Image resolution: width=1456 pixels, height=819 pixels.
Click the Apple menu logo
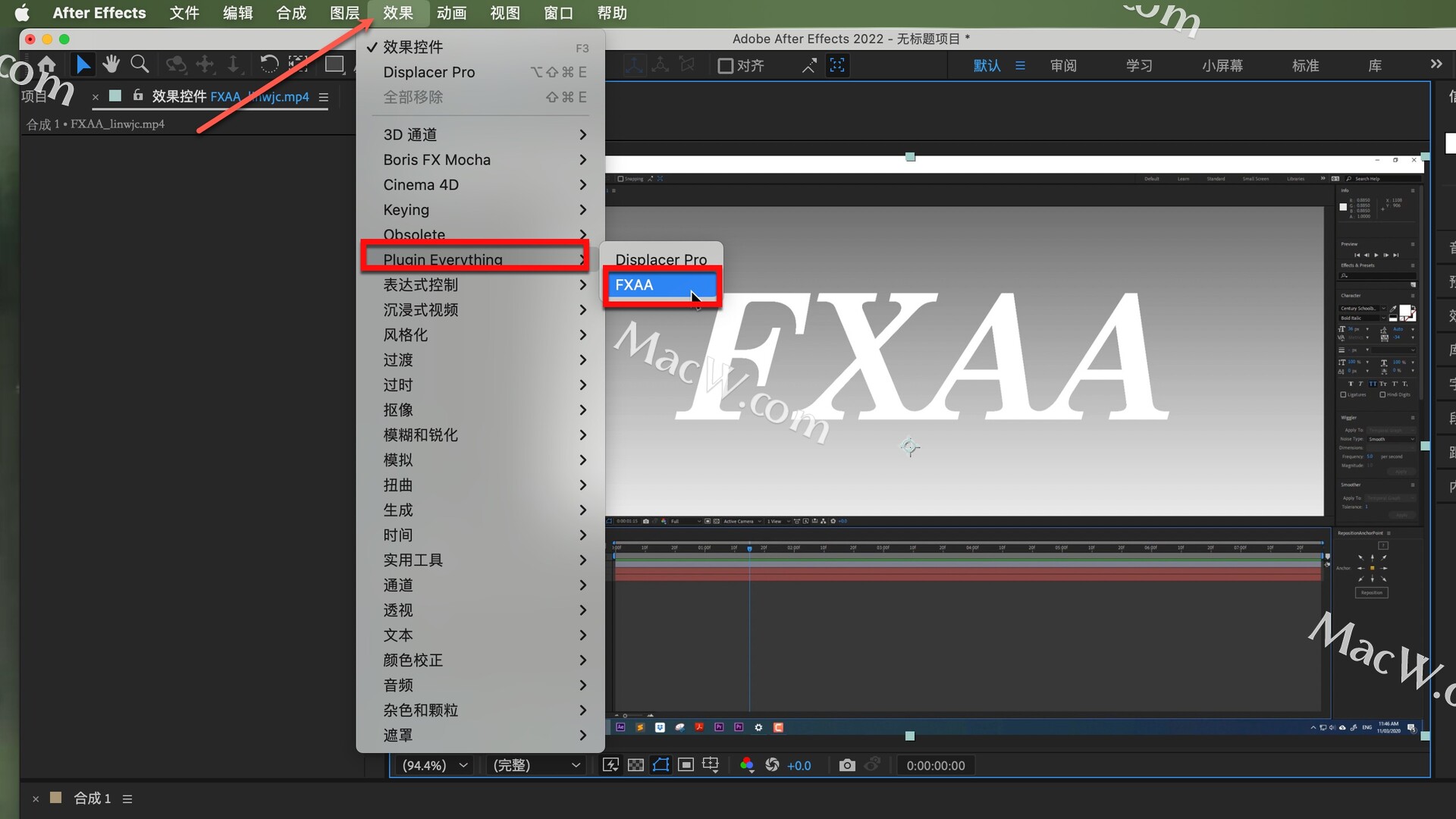[22, 13]
